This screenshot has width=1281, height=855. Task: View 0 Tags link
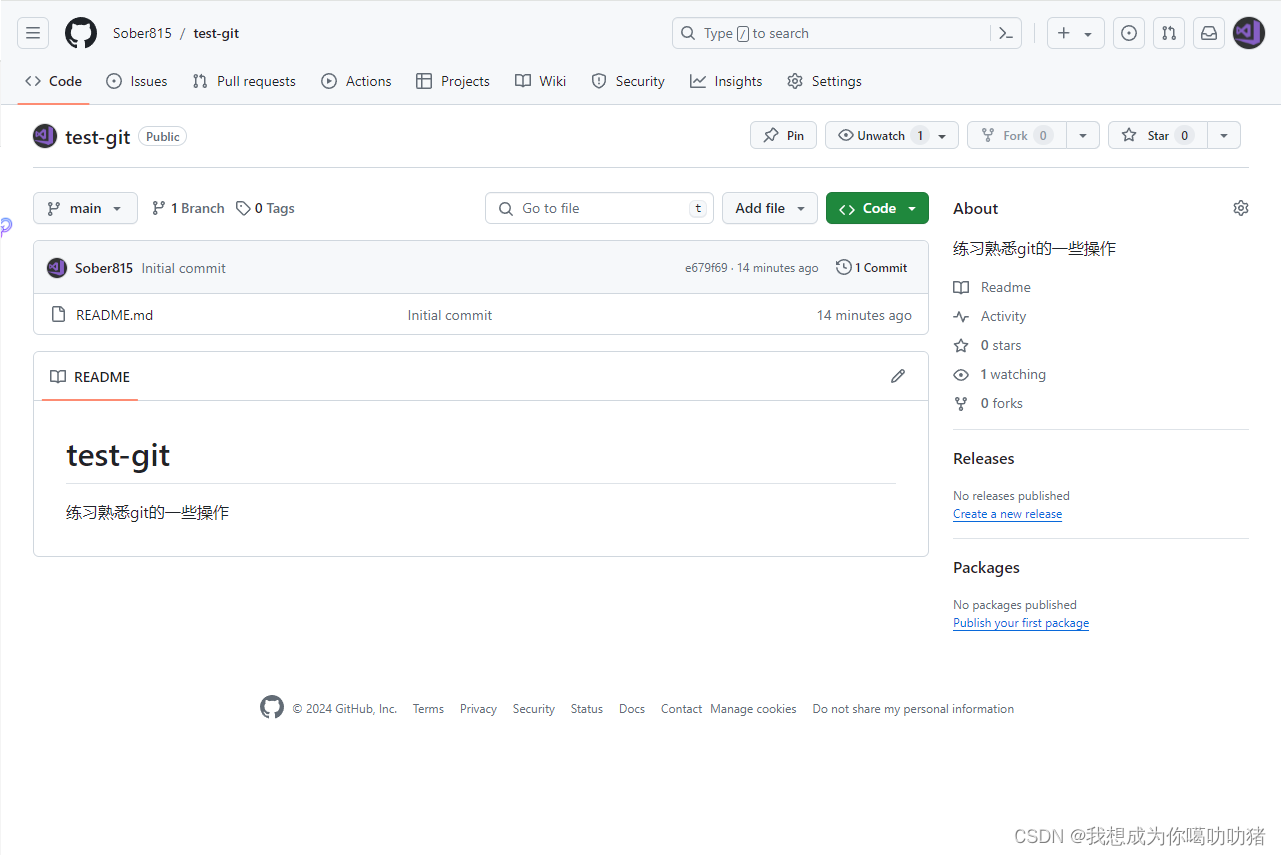pos(266,208)
